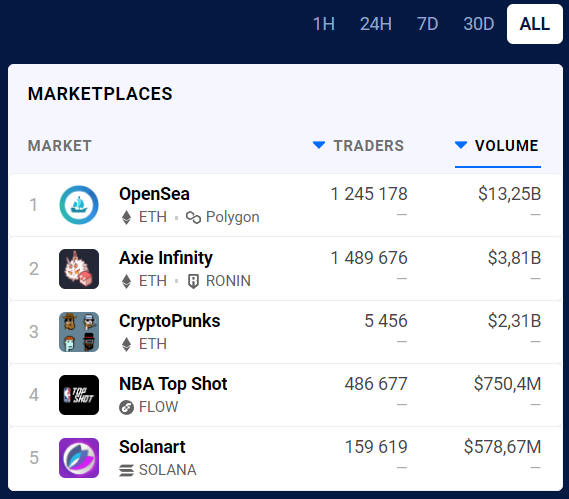Switch to the 7D time range
Screen dimensions: 569x499
coord(427,24)
